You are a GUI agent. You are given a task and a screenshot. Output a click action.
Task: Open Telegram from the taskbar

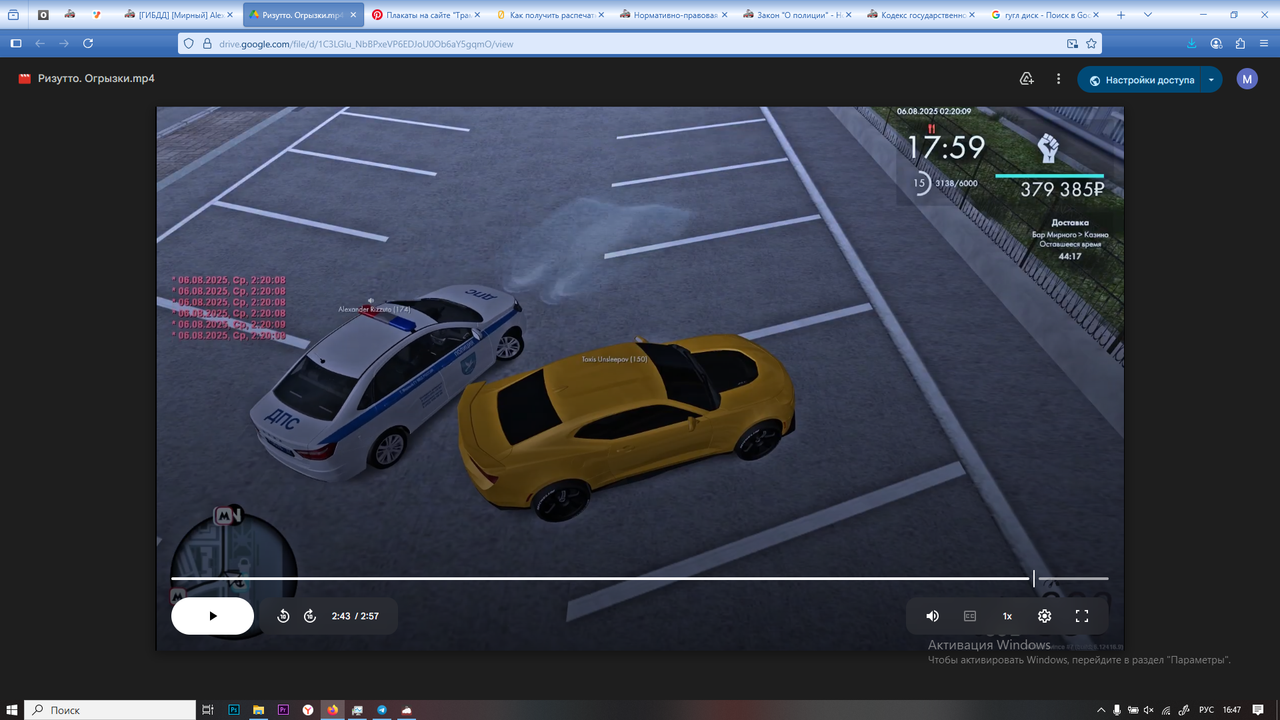coord(381,710)
